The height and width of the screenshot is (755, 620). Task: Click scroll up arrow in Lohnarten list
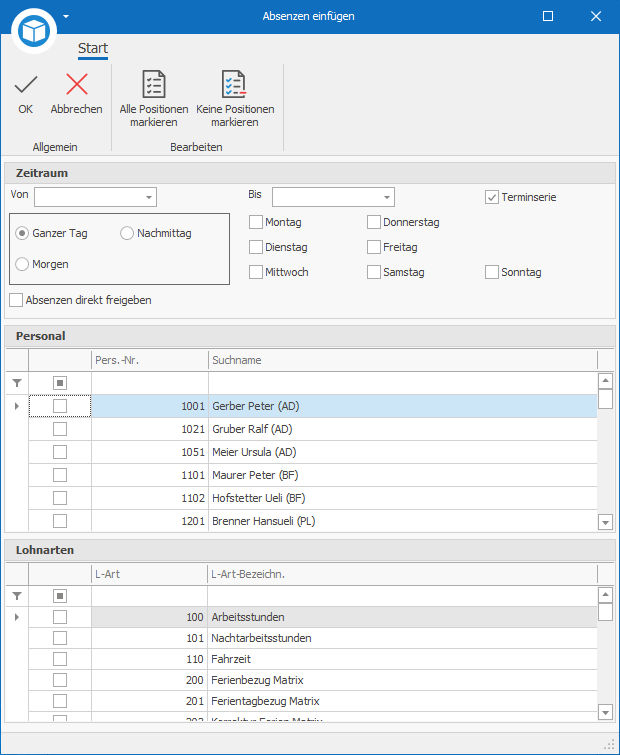605,595
